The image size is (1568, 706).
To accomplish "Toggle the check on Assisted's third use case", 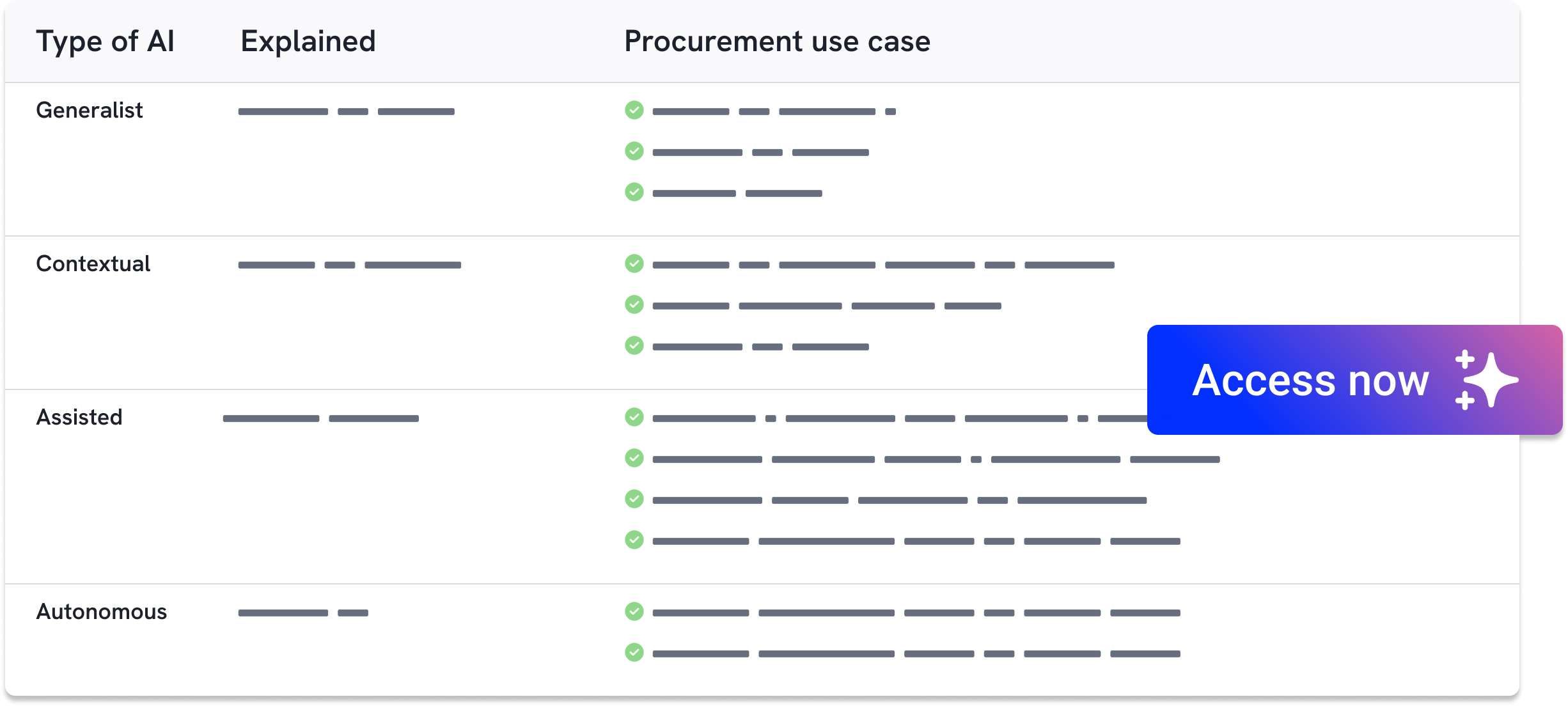I will tap(634, 500).
